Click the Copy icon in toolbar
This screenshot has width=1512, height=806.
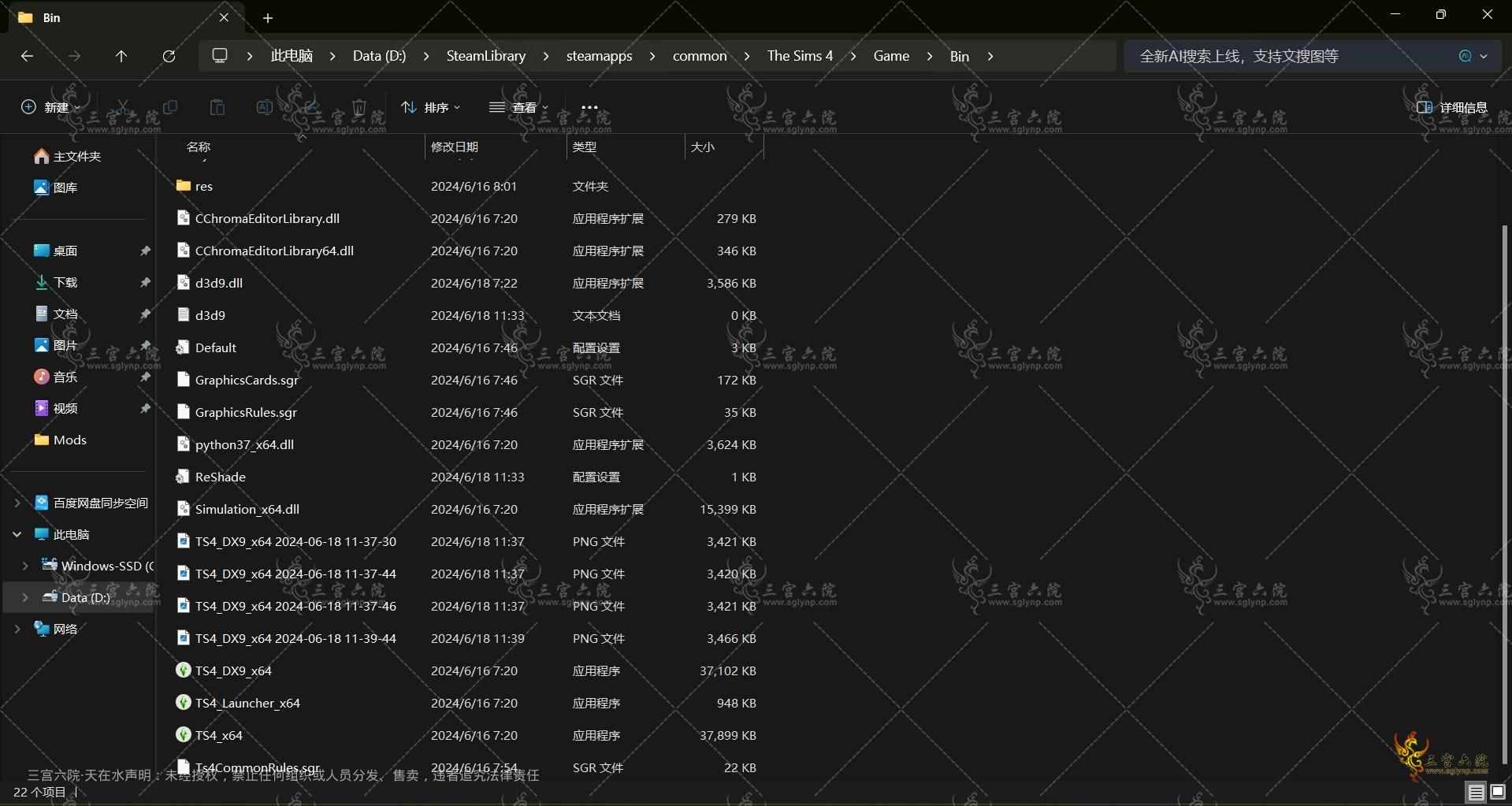click(170, 107)
